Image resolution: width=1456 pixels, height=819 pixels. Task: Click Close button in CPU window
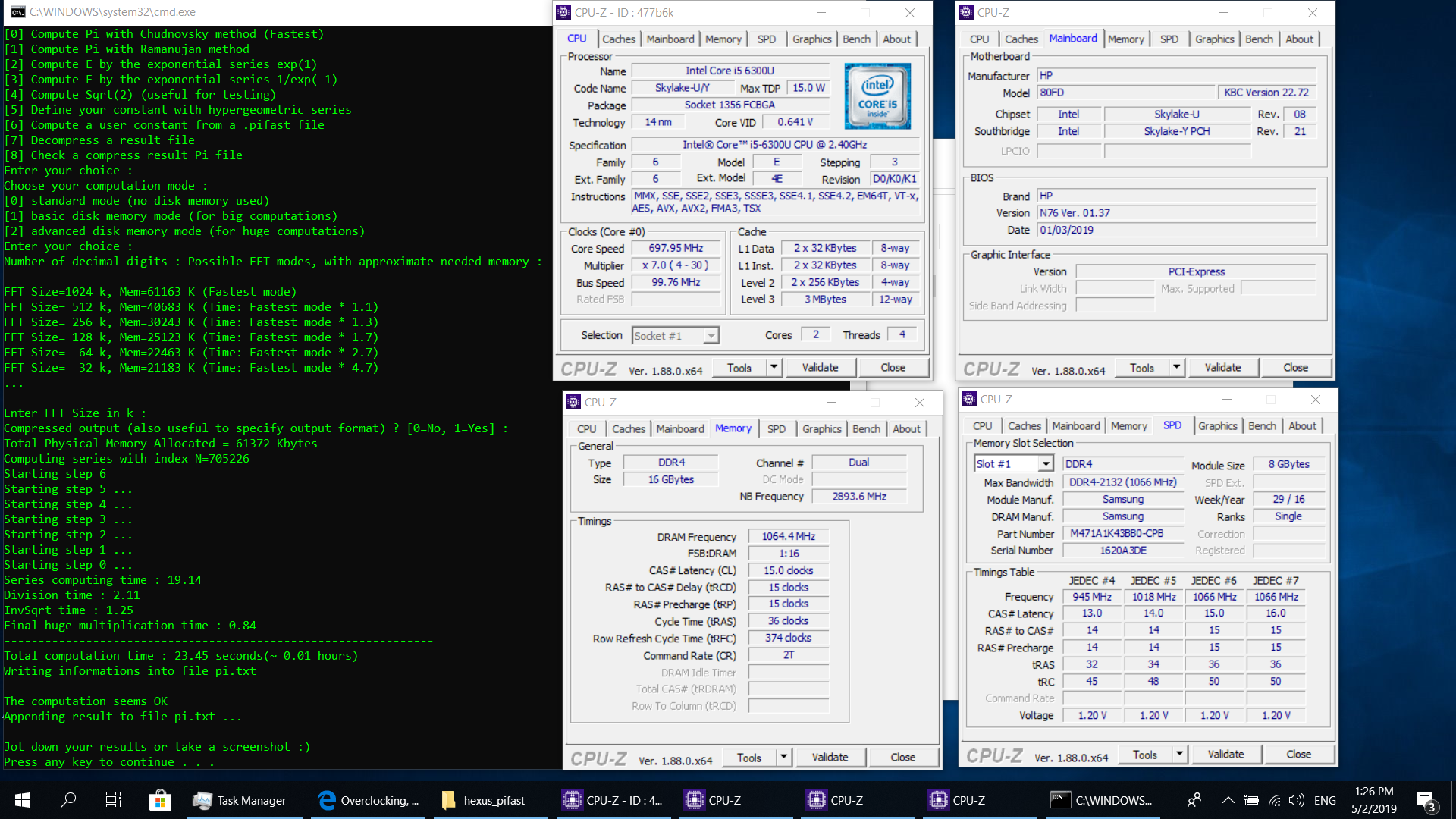pyautogui.click(x=893, y=368)
